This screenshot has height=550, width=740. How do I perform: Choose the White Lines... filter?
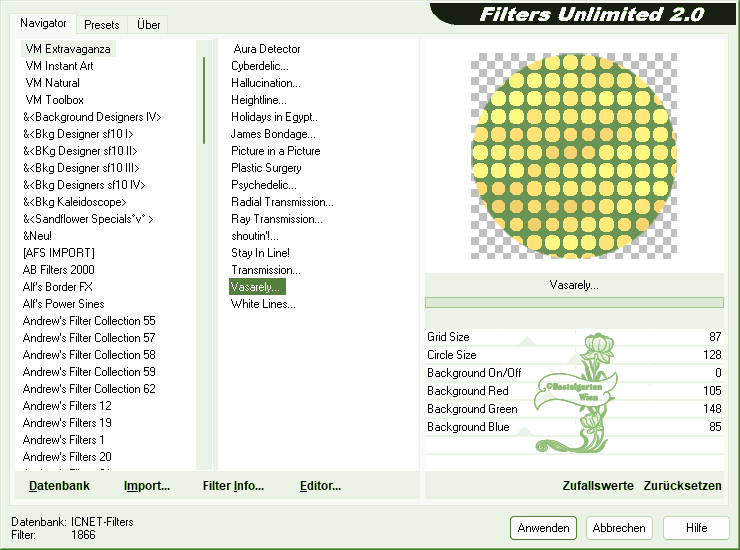coord(263,304)
